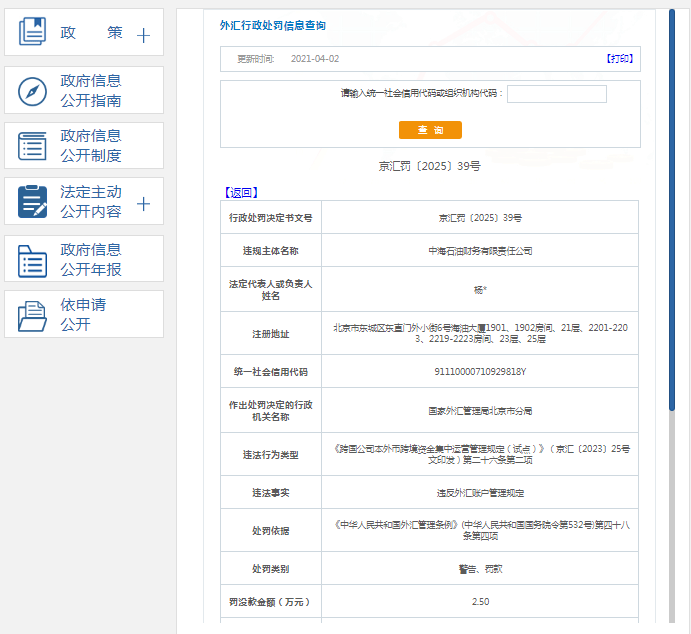Expand 法定主动公开内容 using its plus sign
Image resolution: width=691 pixels, height=634 pixels.
click(143, 204)
